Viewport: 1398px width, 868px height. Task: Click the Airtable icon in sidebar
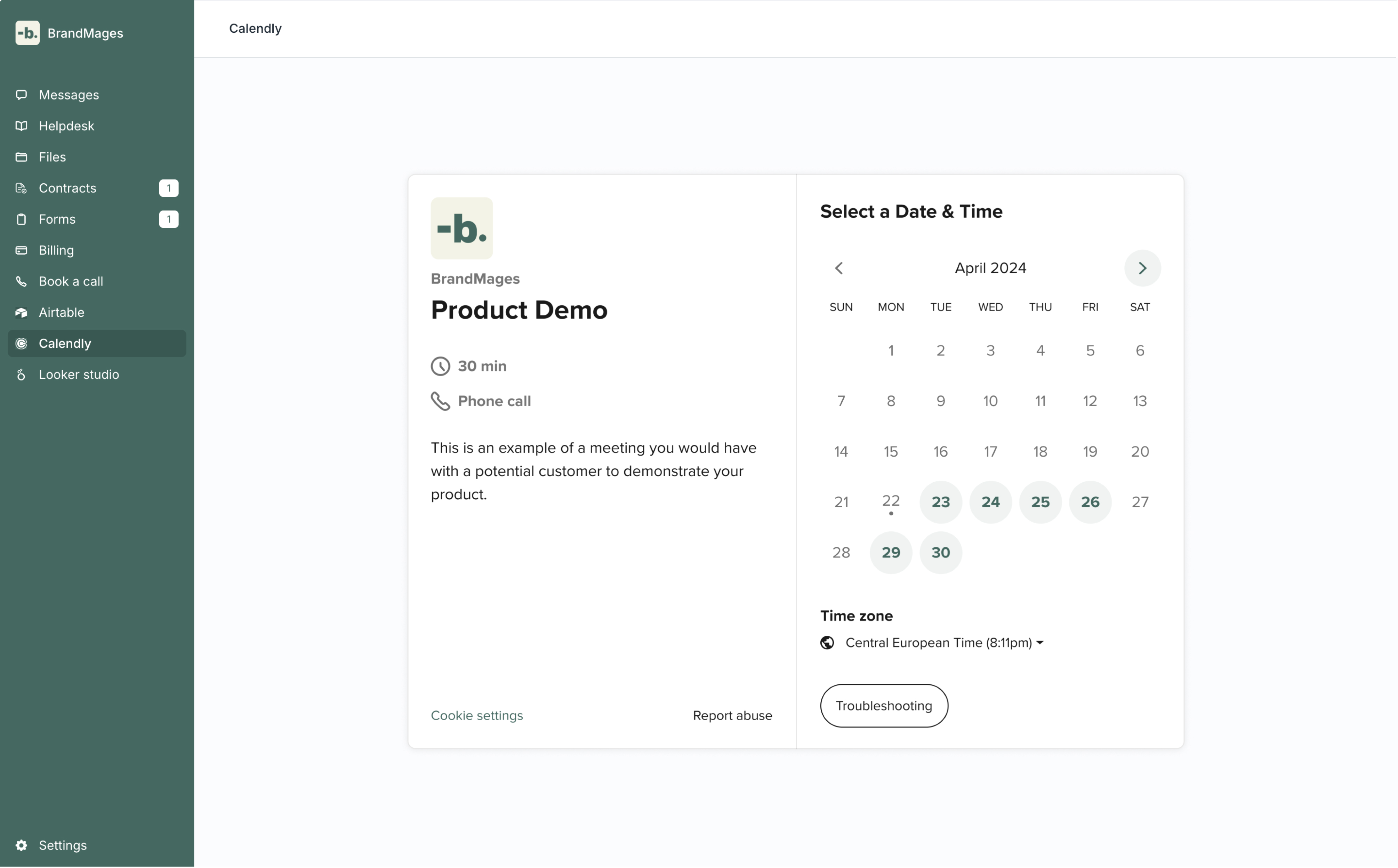21,312
